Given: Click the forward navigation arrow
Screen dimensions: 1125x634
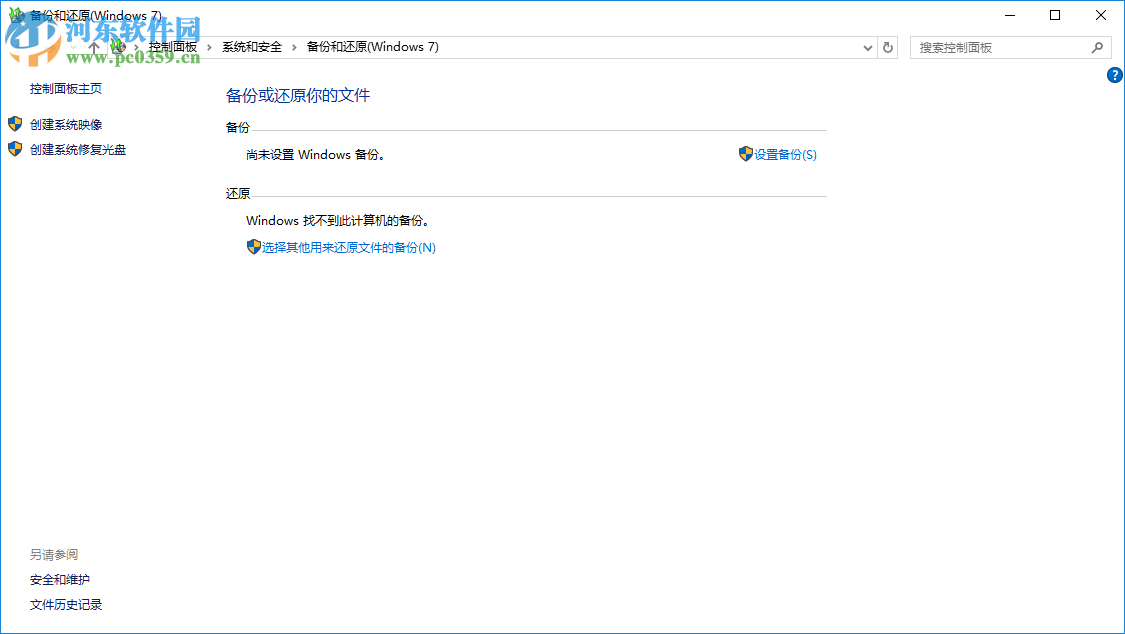Looking at the screenshot, I should pos(50,47).
